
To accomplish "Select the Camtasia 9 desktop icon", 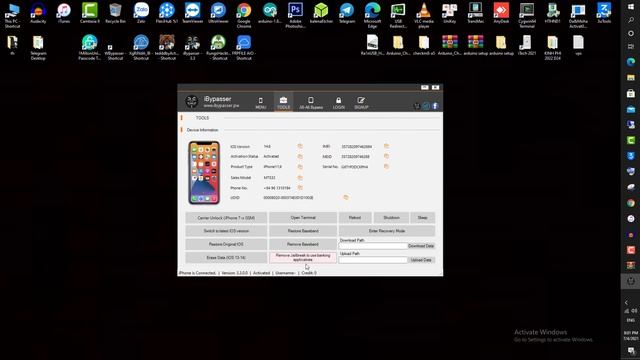I will click(89, 13).
